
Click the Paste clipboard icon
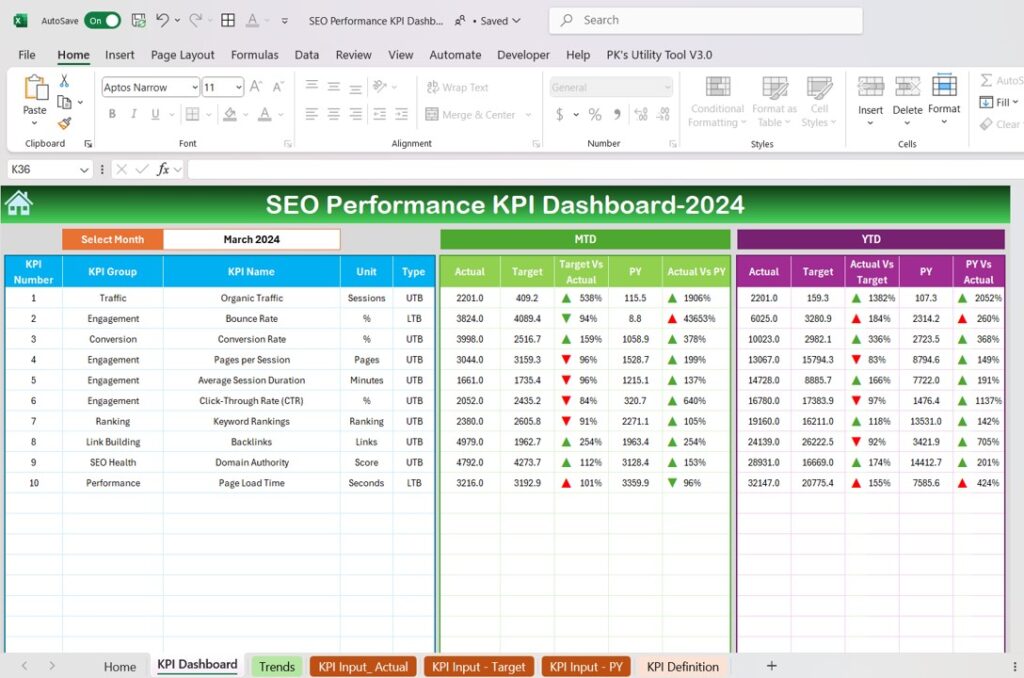(x=35, y=88)
